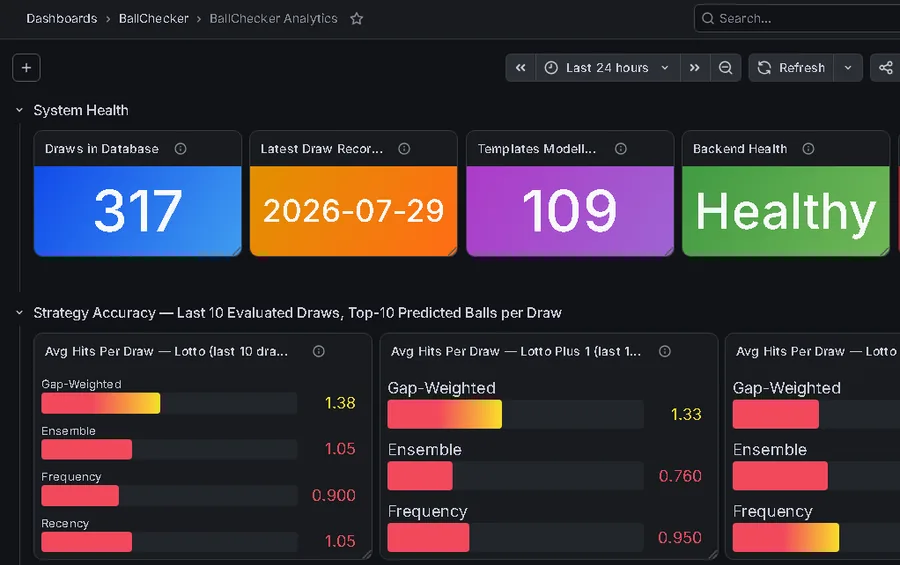Click Lotto Plus 1 Gap-Weighted bar
This screenshot has height=565, width=900.
[x=515, y=414]
